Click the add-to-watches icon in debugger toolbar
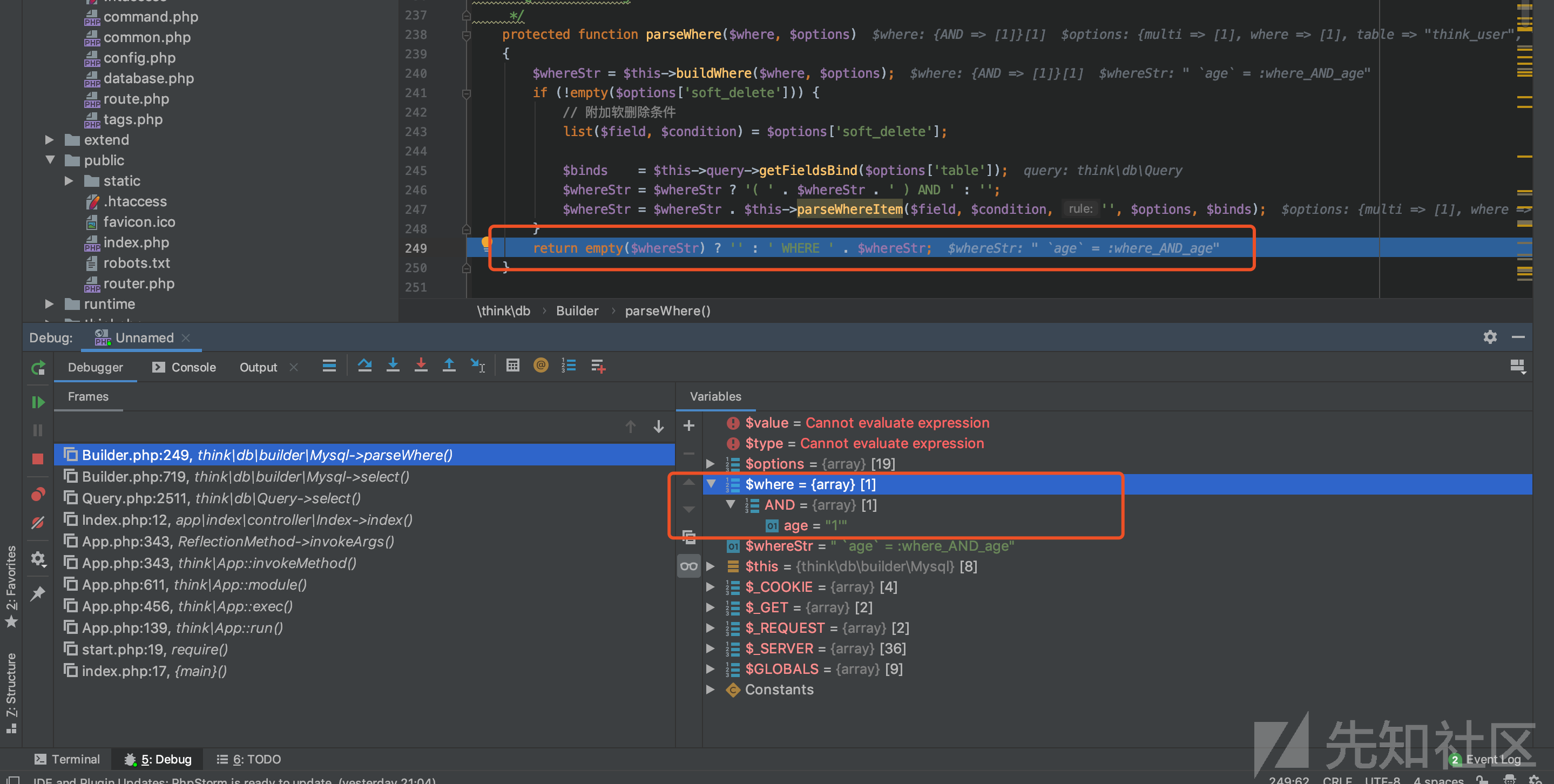1554x784 pixels. click(x=598, y=366)
